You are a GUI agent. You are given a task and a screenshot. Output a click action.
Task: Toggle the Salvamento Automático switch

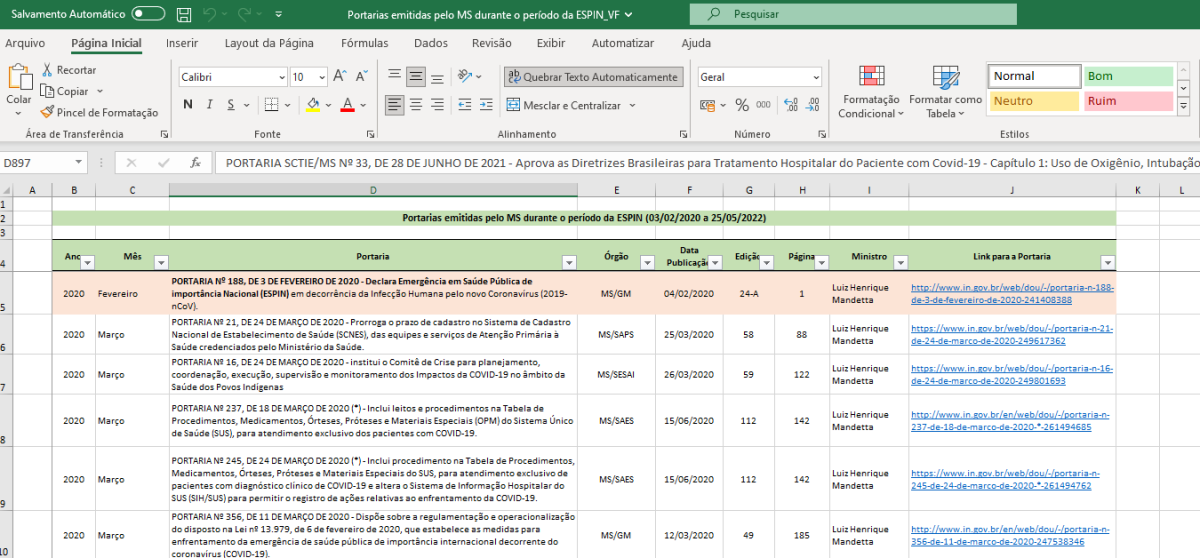pyautogui.click(x=148, y=15)
